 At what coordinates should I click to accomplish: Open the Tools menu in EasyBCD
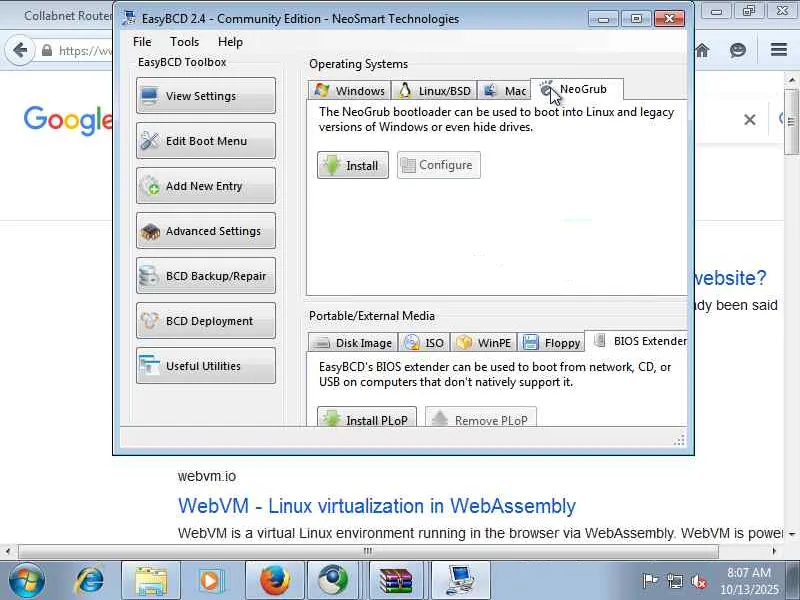(184, 42)
